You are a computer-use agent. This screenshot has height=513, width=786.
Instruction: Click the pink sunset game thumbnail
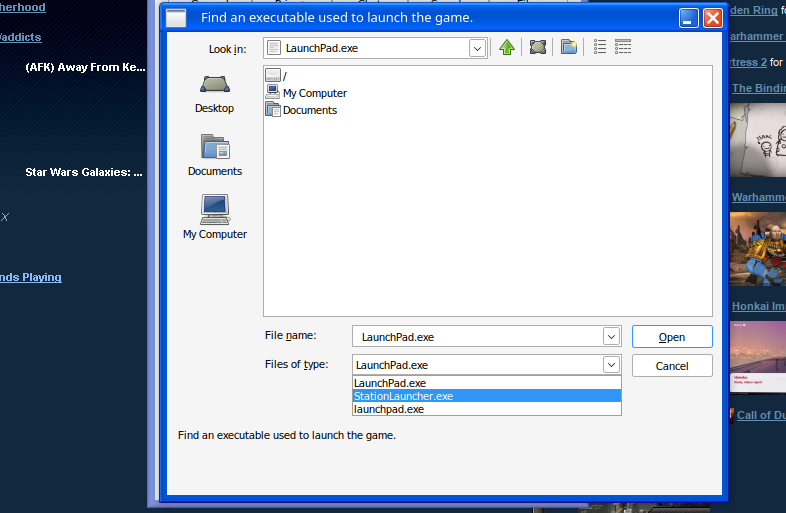(x=758, y=358)
